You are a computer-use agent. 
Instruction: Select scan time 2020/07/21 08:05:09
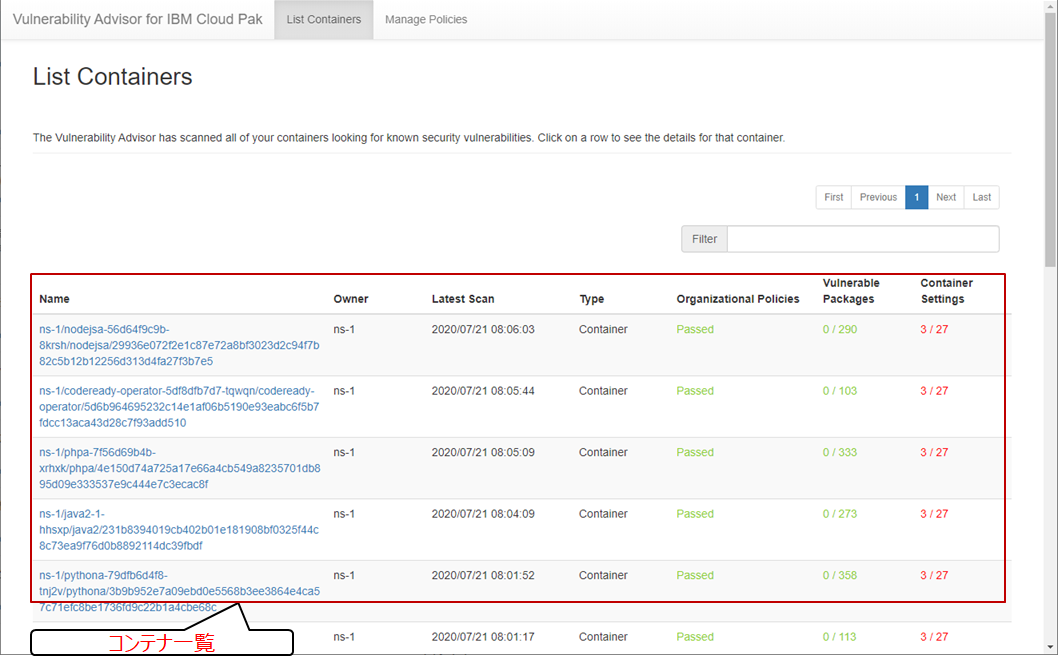click(483, 452)
